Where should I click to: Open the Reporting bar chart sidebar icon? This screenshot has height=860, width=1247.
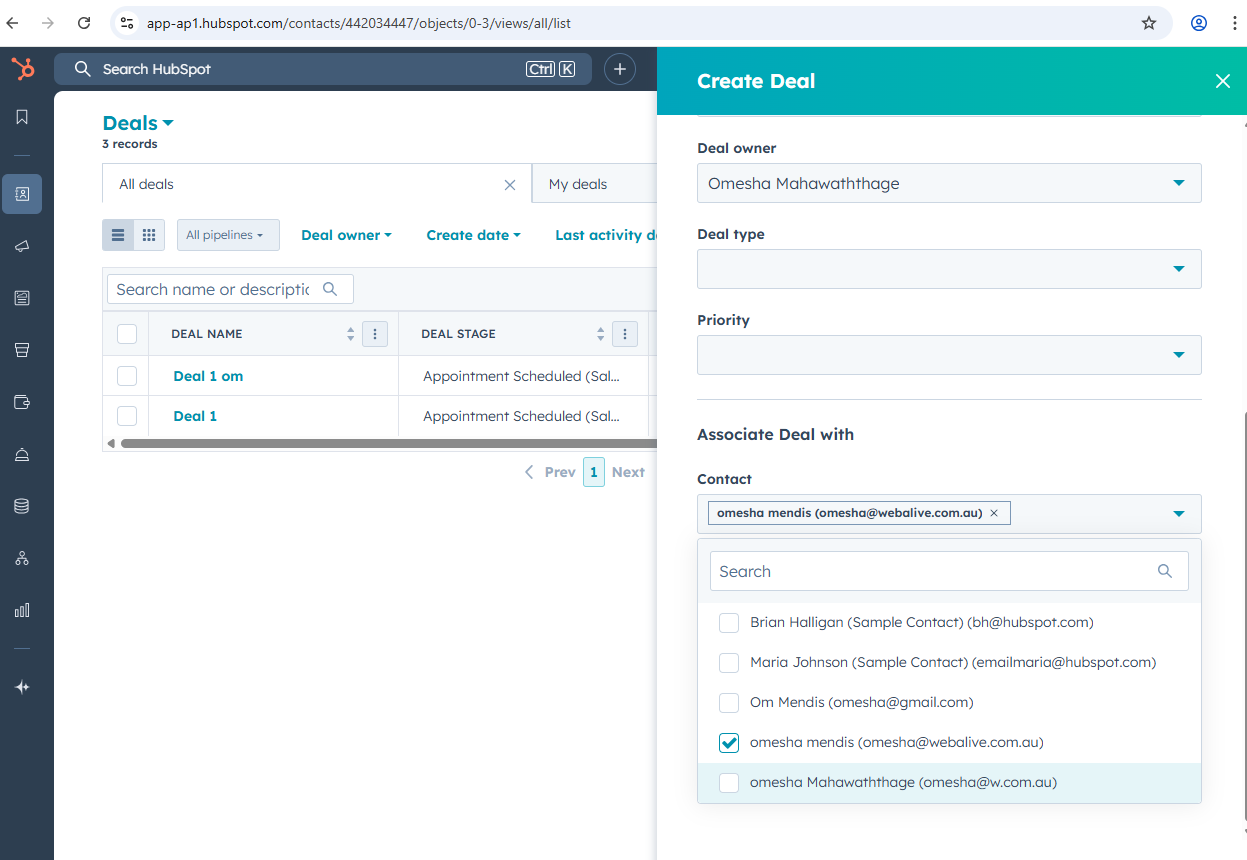22,610
